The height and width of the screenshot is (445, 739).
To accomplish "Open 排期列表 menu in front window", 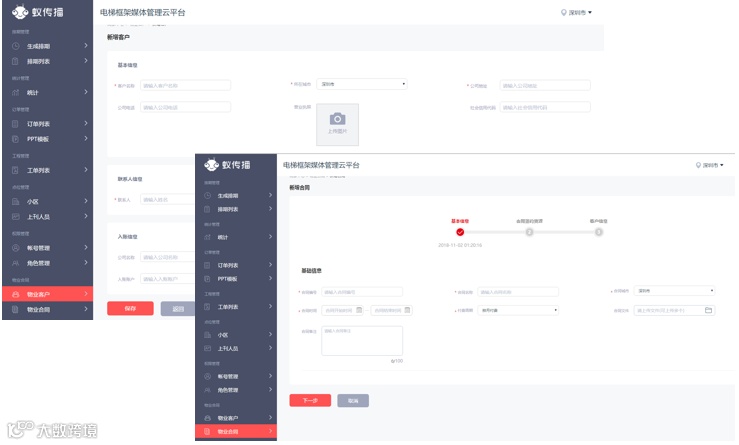I will pyautogui.click(x=236, y=209).
